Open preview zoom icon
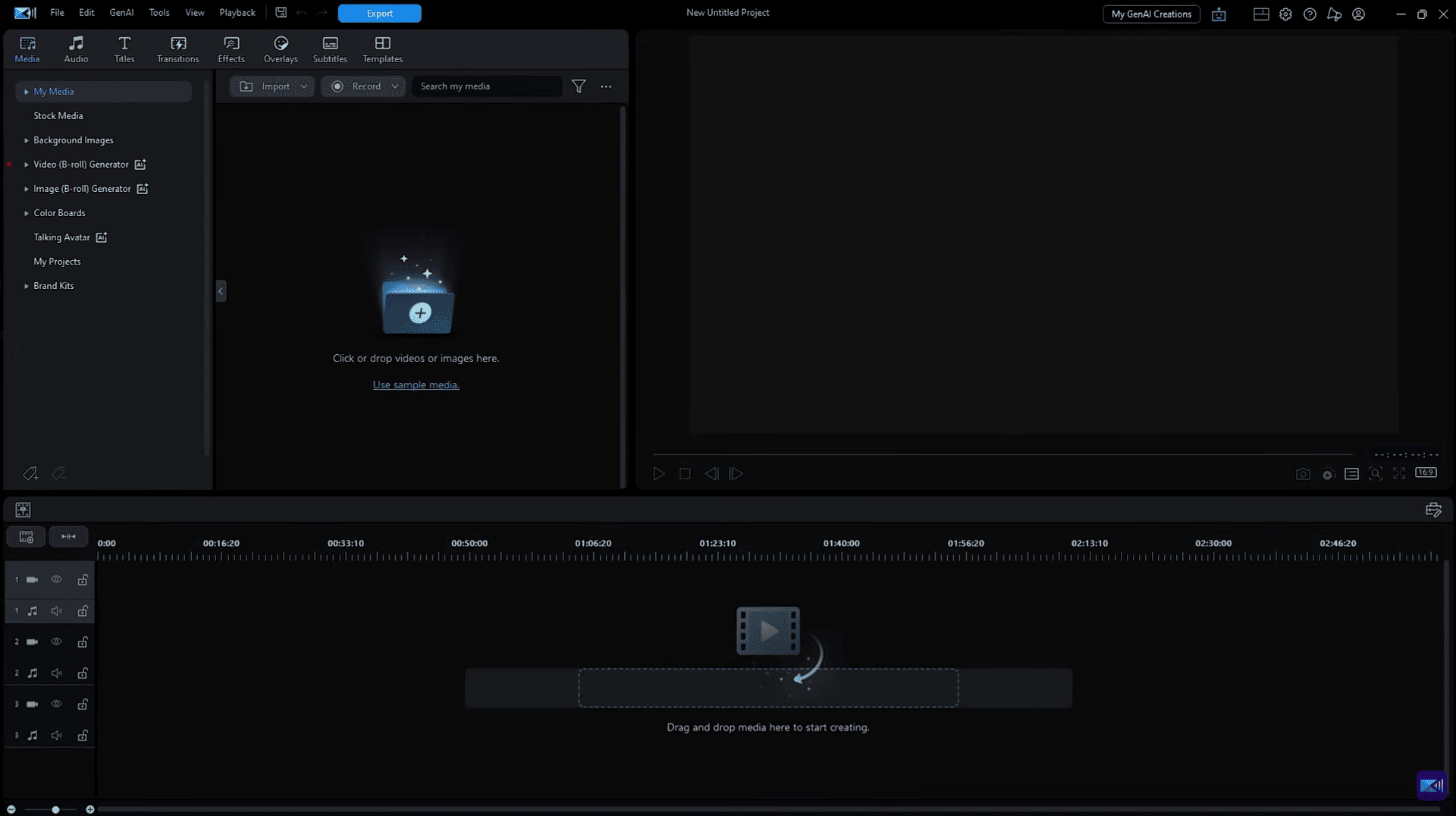1456x816 pixels. click(1376, 474)
